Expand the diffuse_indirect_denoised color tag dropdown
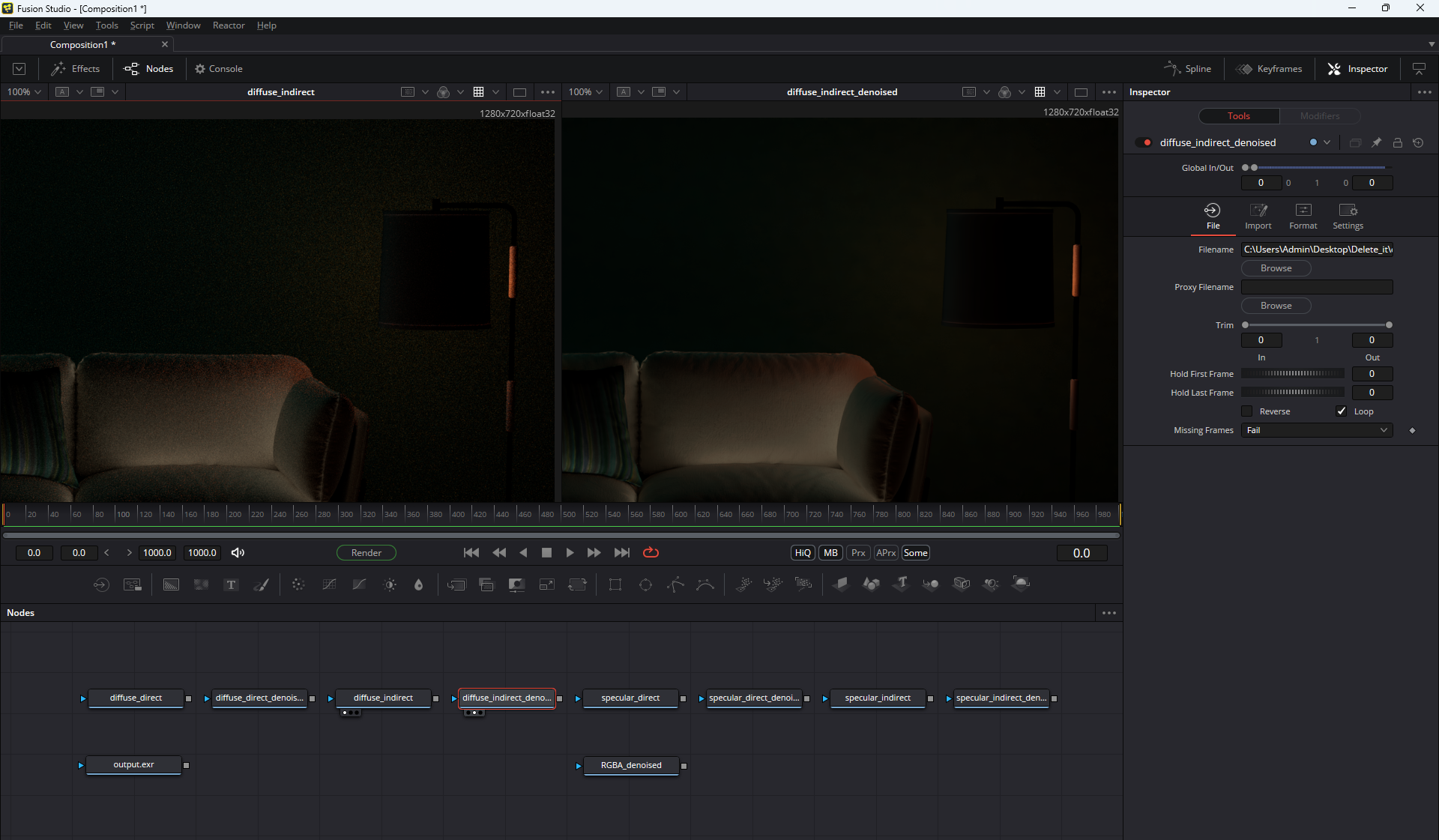The width and height of the screenshot is (1439, 840). (x=1327, y=142)
